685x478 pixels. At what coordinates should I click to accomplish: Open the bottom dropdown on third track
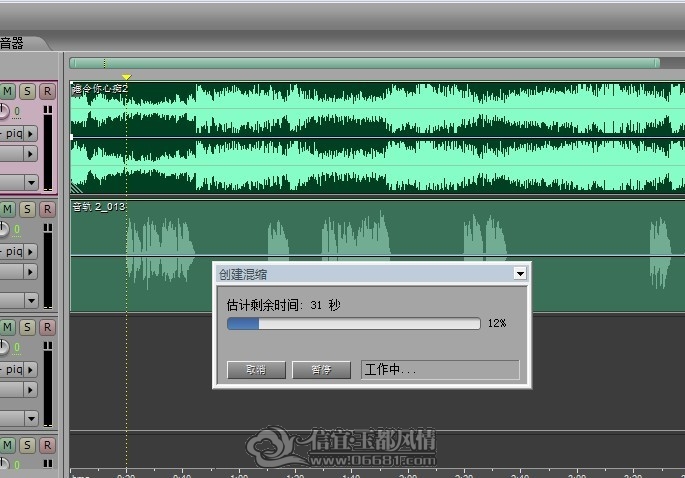31,418
